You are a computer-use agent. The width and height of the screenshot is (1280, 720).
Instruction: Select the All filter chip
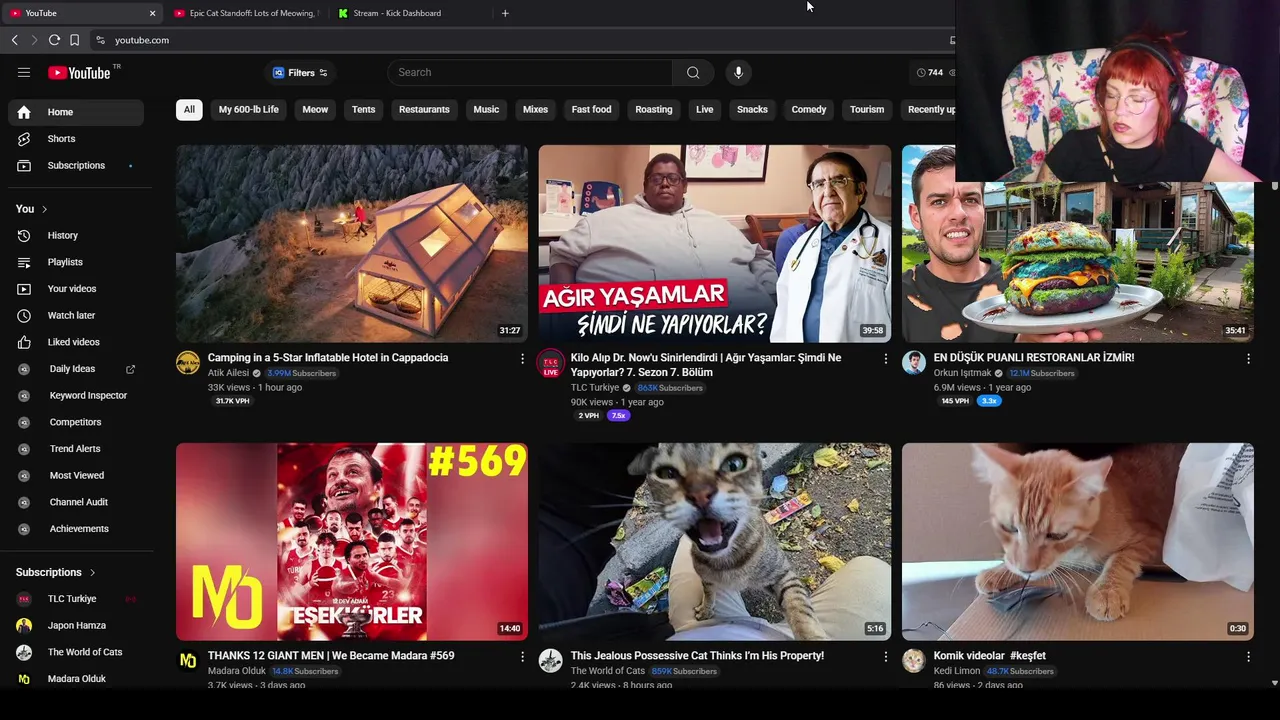(x=189, y=109)
